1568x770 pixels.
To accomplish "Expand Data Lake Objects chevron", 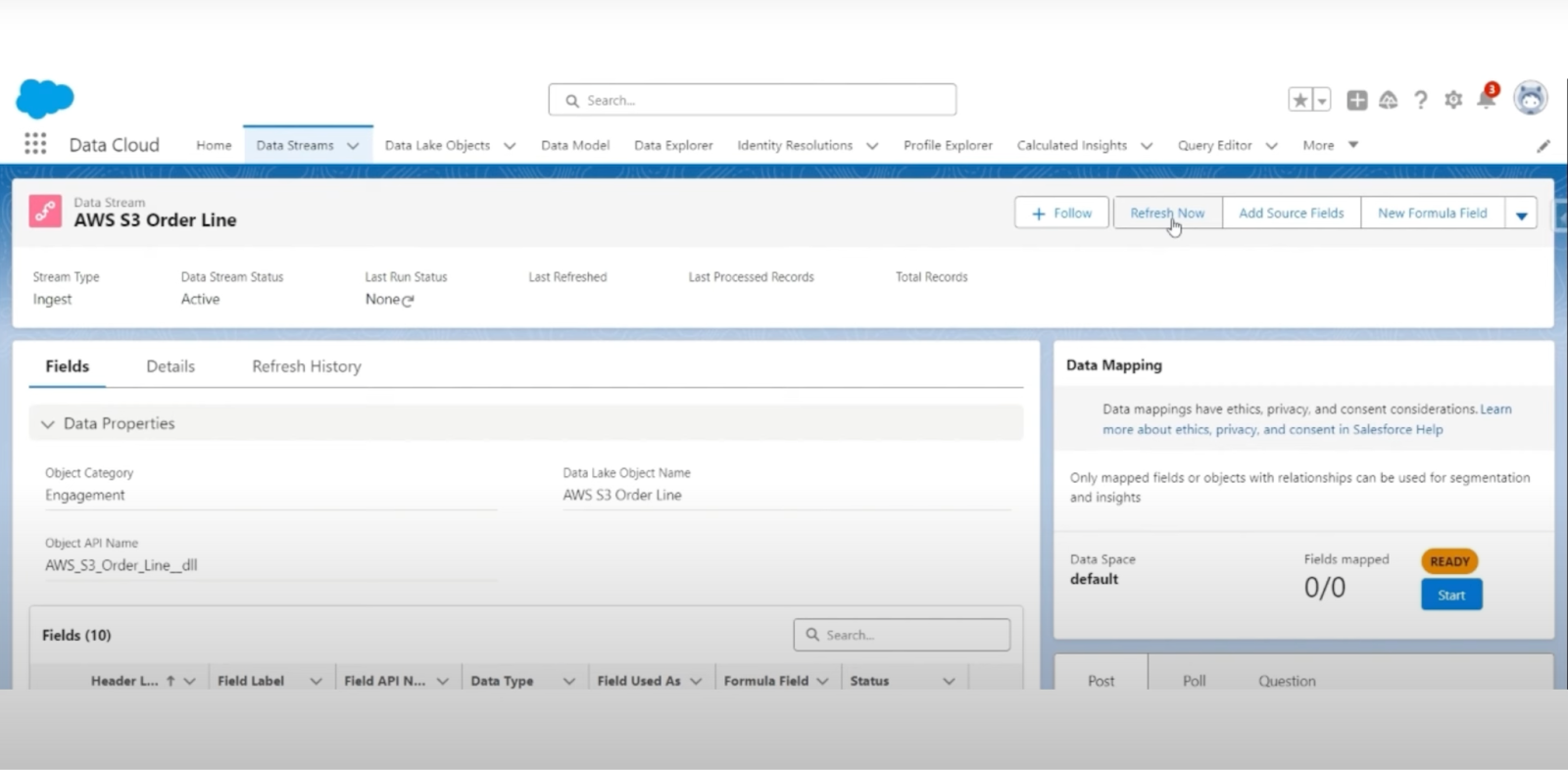I will coord(510,146).
